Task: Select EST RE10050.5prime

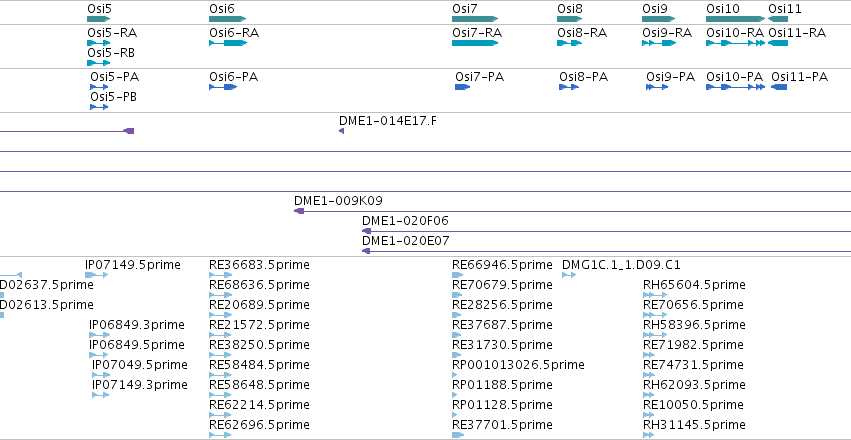Action: tap(650, 415)
